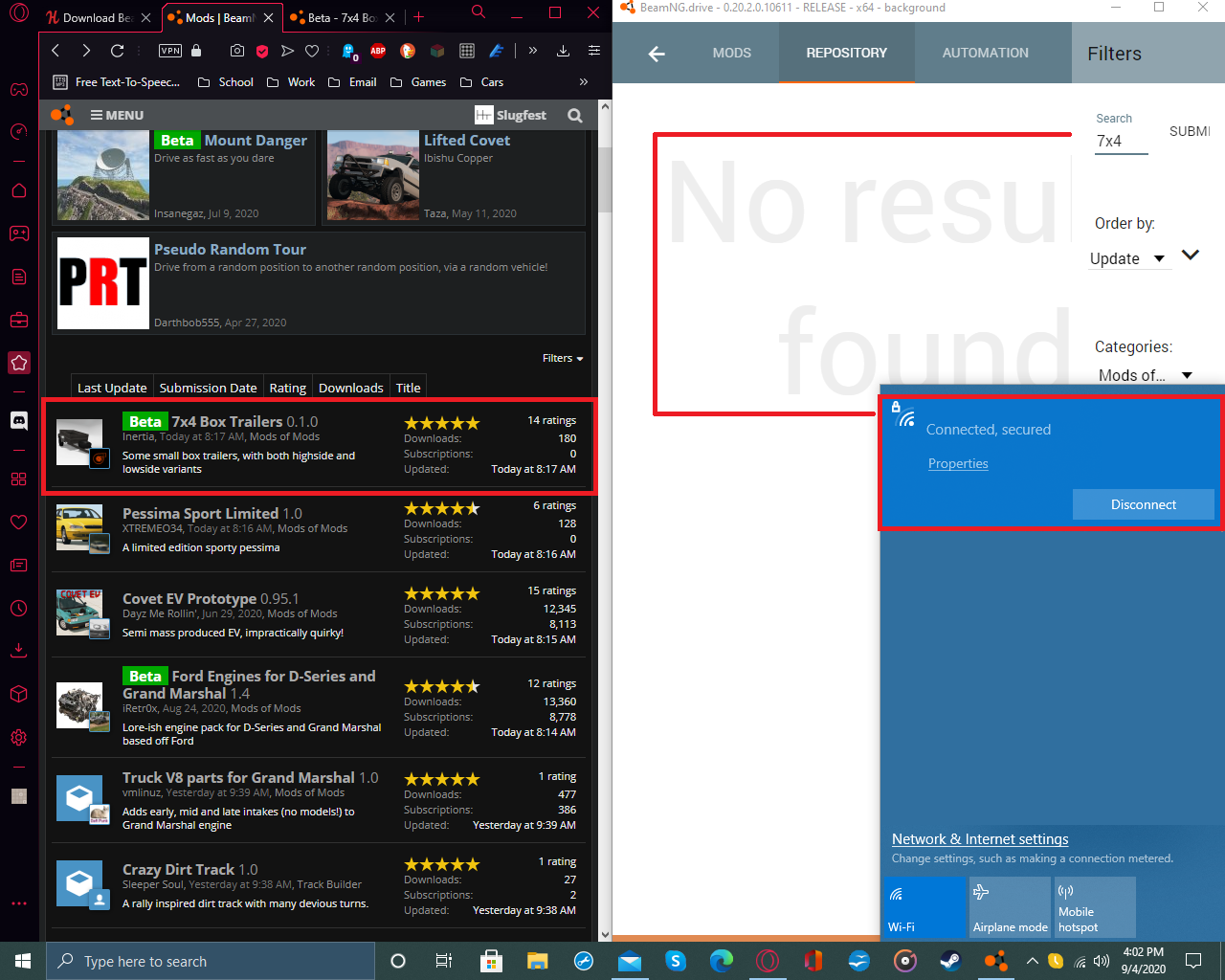Open the extensions cube icon in Opera sidebar
Screen dimensions: 1225x980
[19, 694]
